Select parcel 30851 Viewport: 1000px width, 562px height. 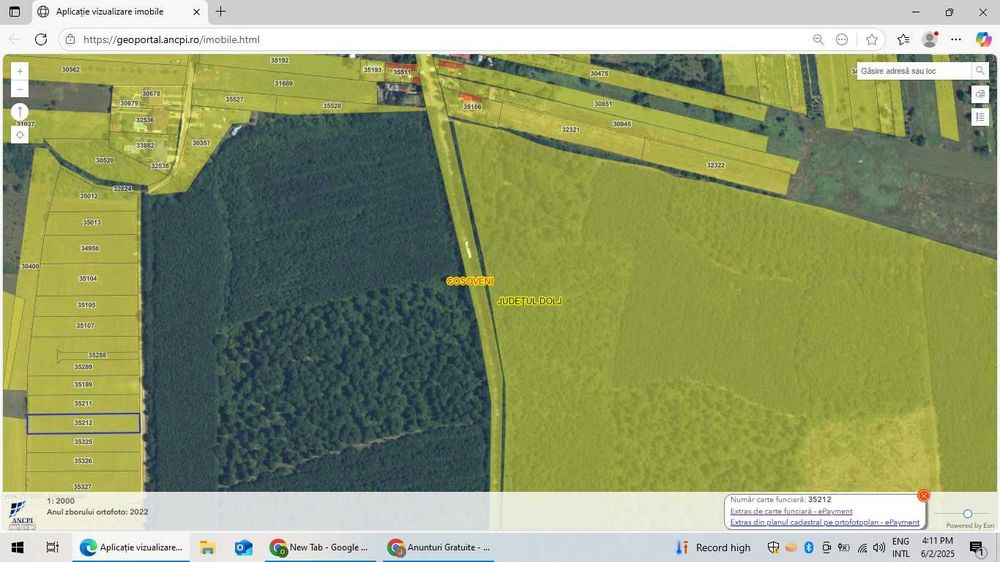pos(603,103)
